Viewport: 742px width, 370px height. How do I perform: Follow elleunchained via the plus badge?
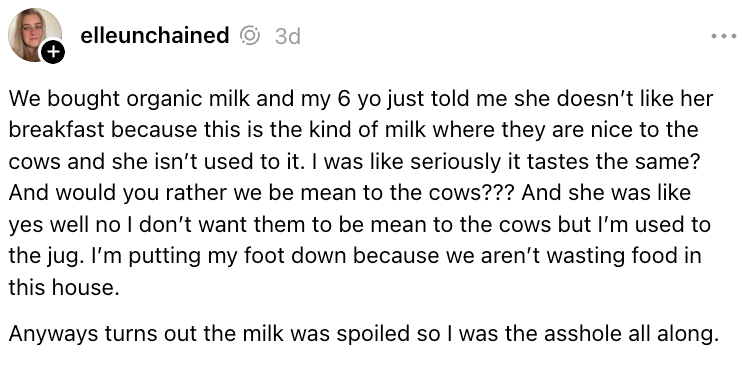[x=52, y=53]
